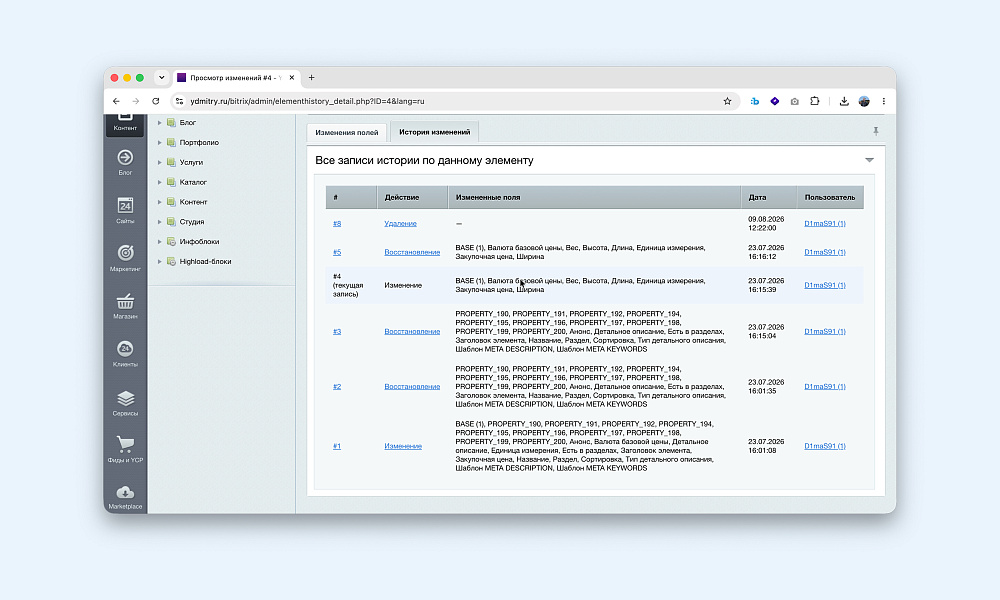Image resolution: width=1000 pixels, height=600 pixels.
Task: Bookmark this page with the star icon
Action: pyautogui.click(x=727, y=101)
